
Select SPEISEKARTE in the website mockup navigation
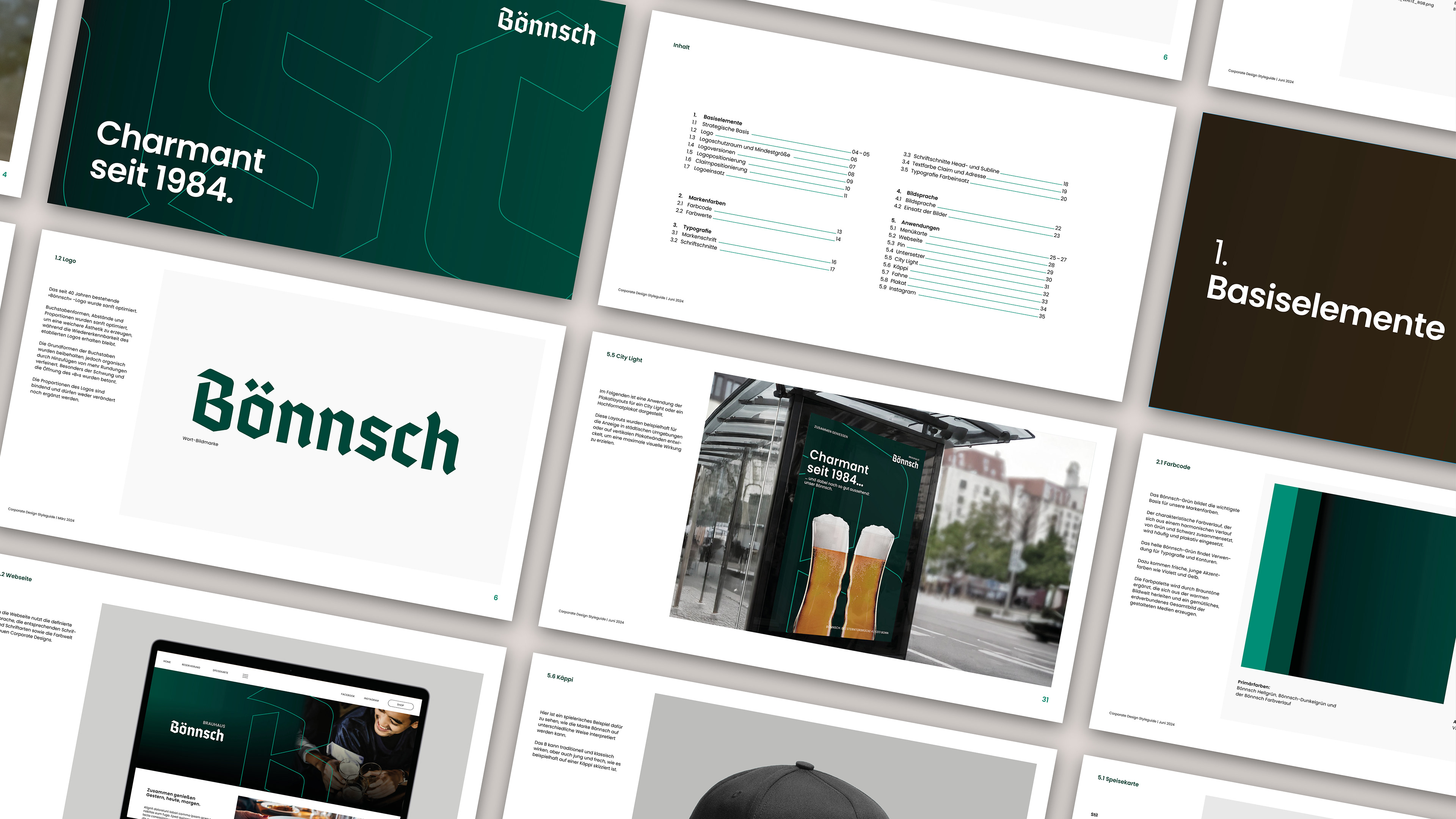click(220, 672)
